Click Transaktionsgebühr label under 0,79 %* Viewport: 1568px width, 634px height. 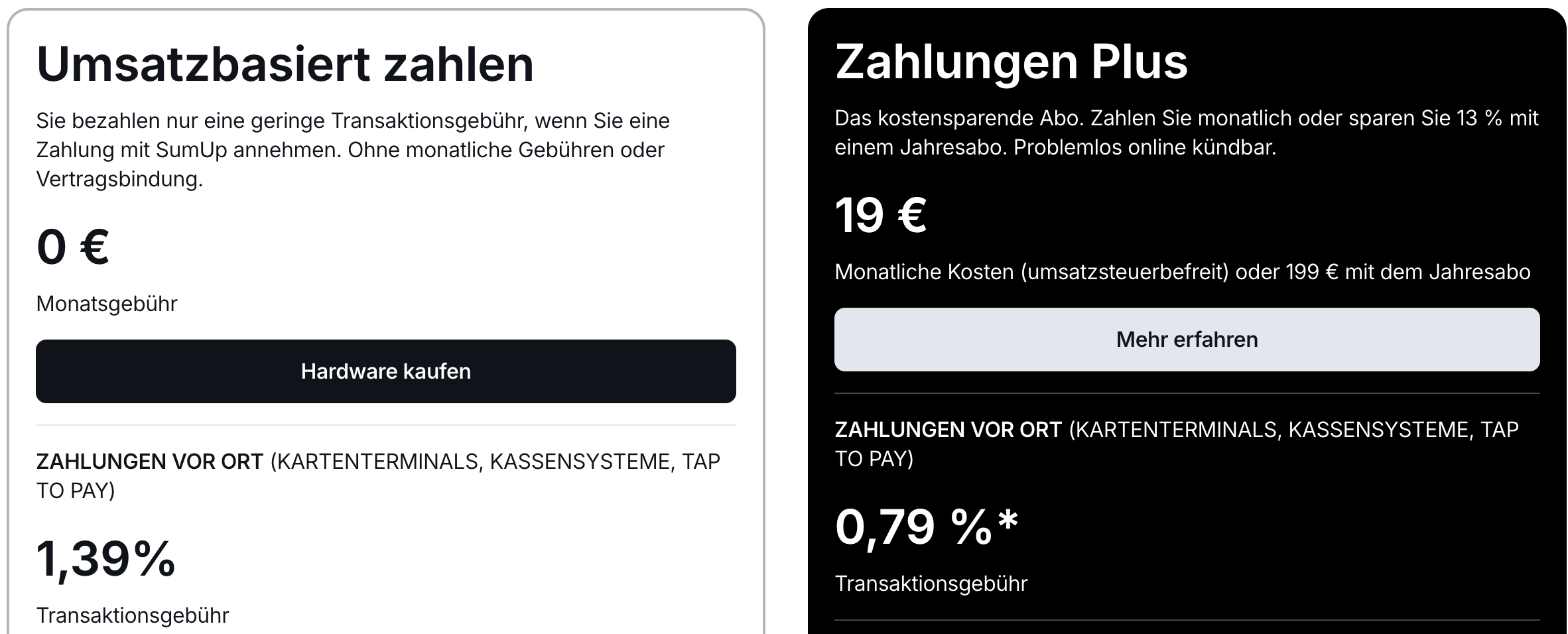coord(931,584)
